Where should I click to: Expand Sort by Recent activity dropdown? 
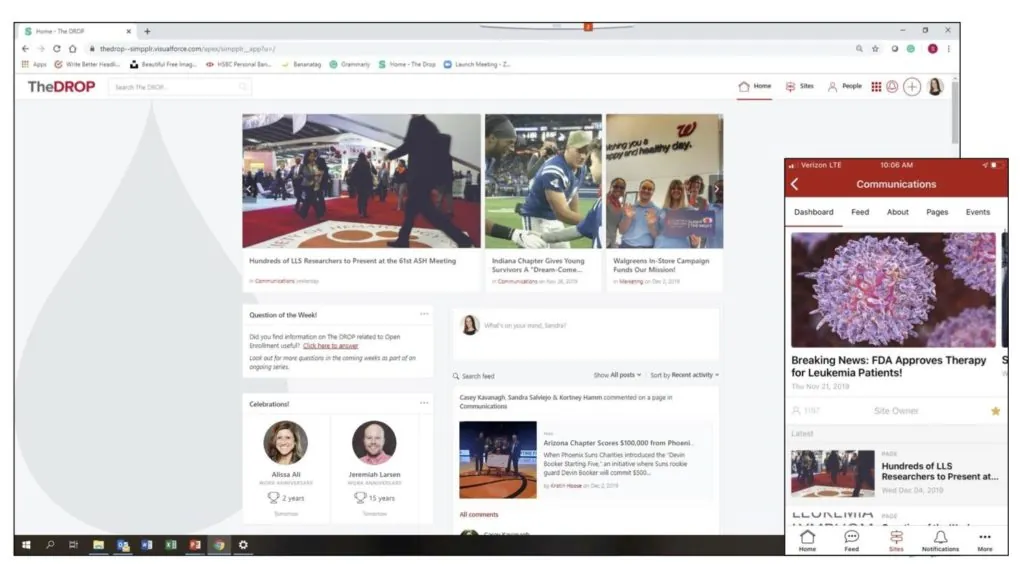pyautogui.click(x=684, y=375)
